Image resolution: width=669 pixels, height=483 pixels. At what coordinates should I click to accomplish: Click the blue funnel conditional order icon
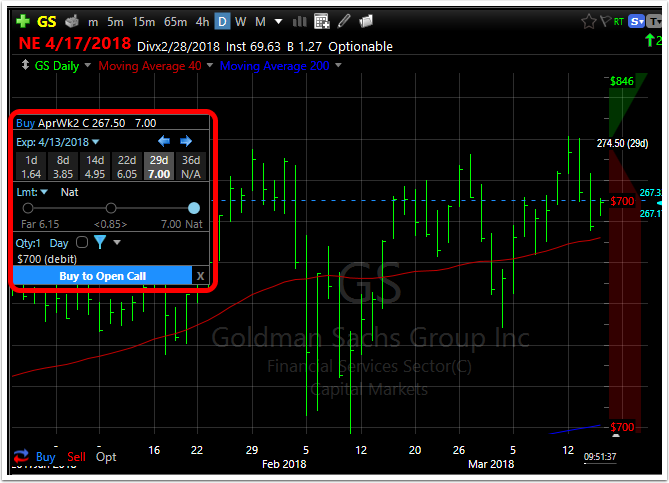pos(100,242)
